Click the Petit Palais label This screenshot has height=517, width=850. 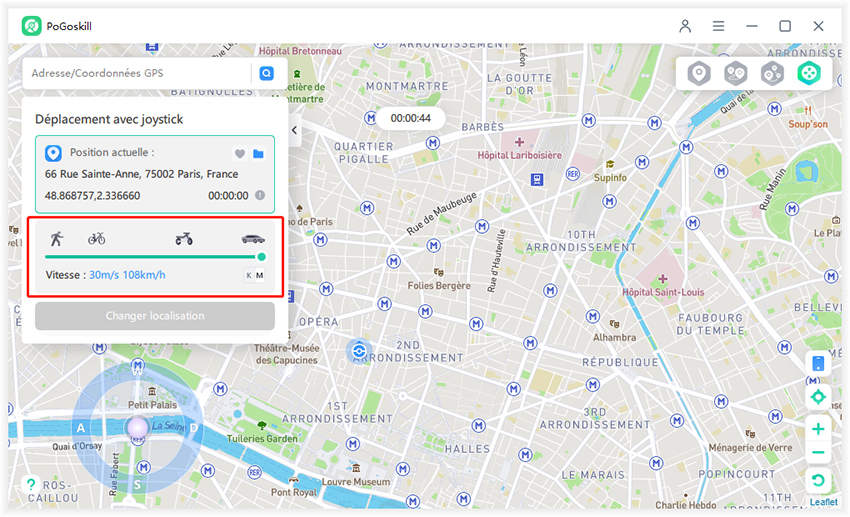[152, 405]
